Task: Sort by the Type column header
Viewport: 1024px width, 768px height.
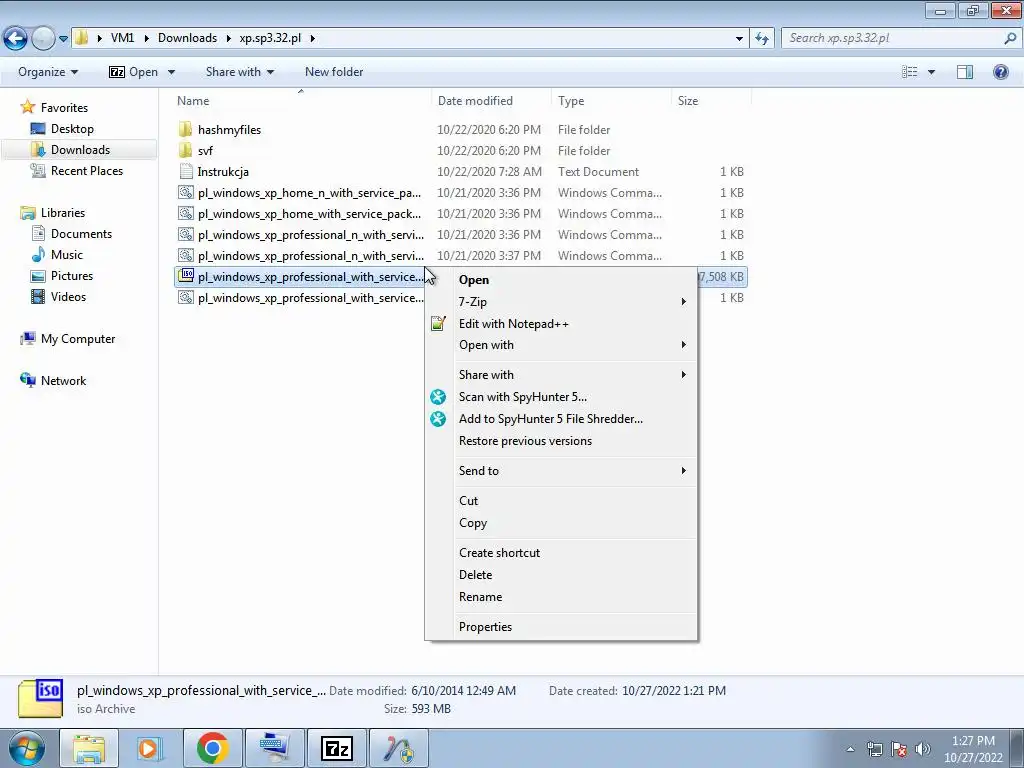Action: [611, 101]
